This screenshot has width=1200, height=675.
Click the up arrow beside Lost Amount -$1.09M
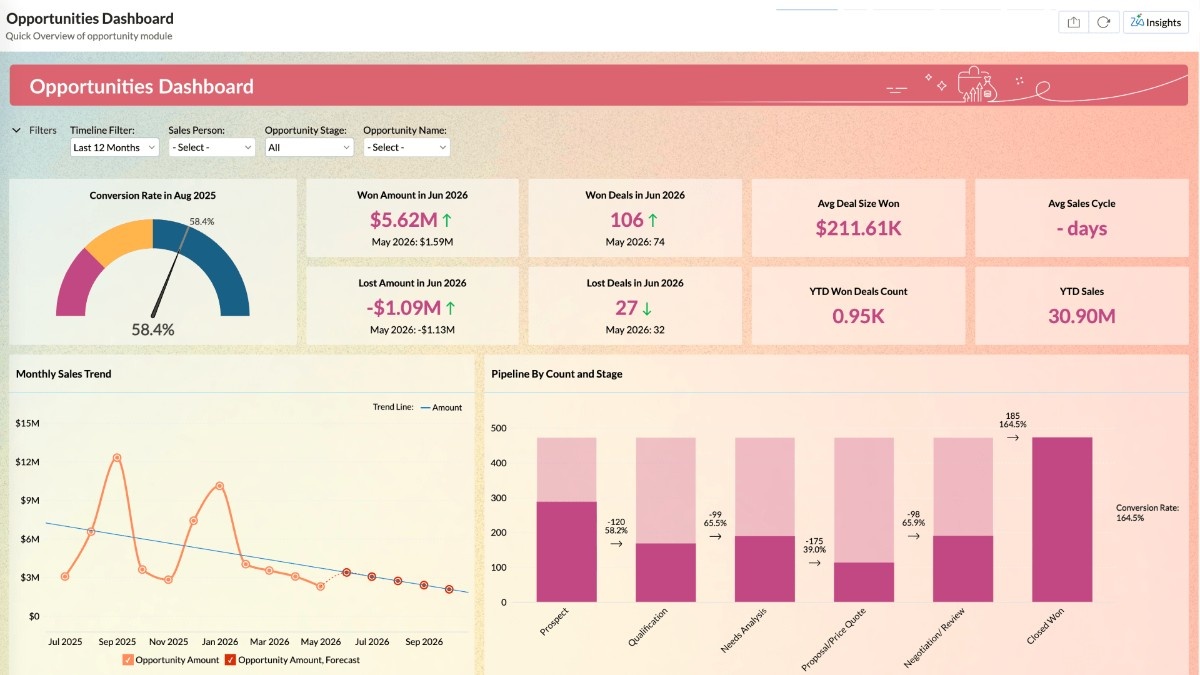[x=450, y=308]
